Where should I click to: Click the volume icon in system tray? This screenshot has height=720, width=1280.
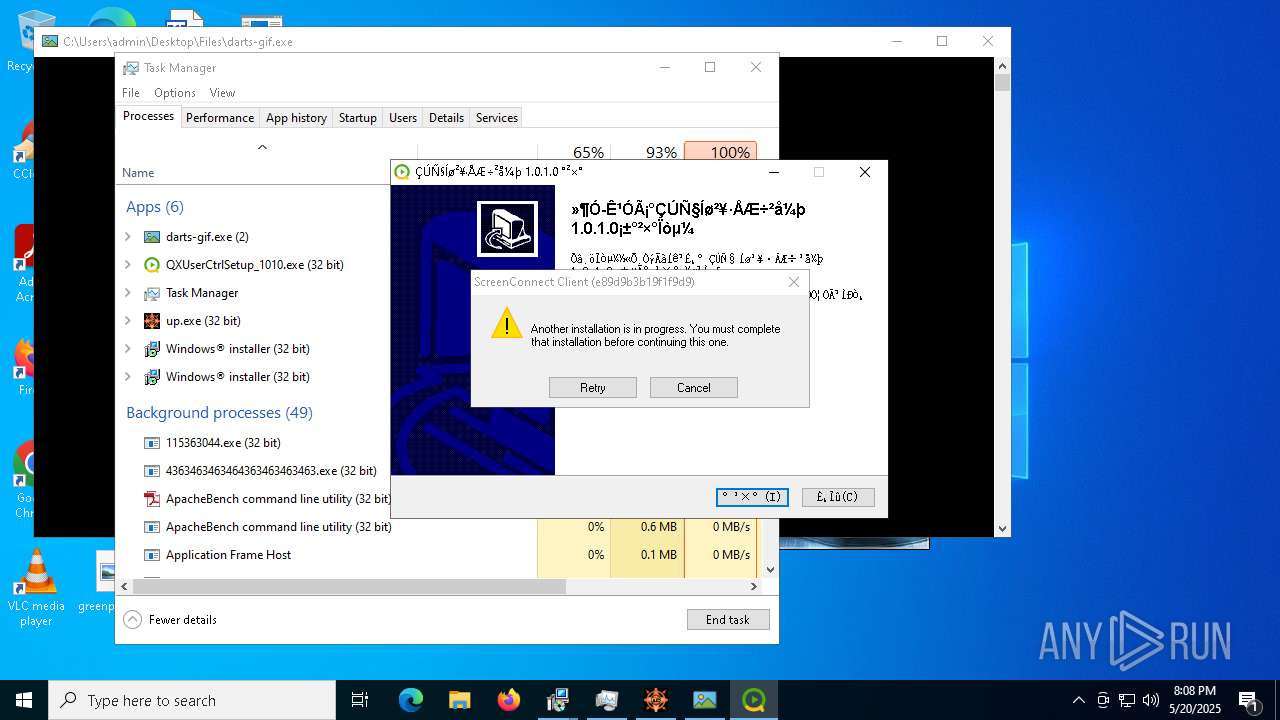click(1151, 700)
